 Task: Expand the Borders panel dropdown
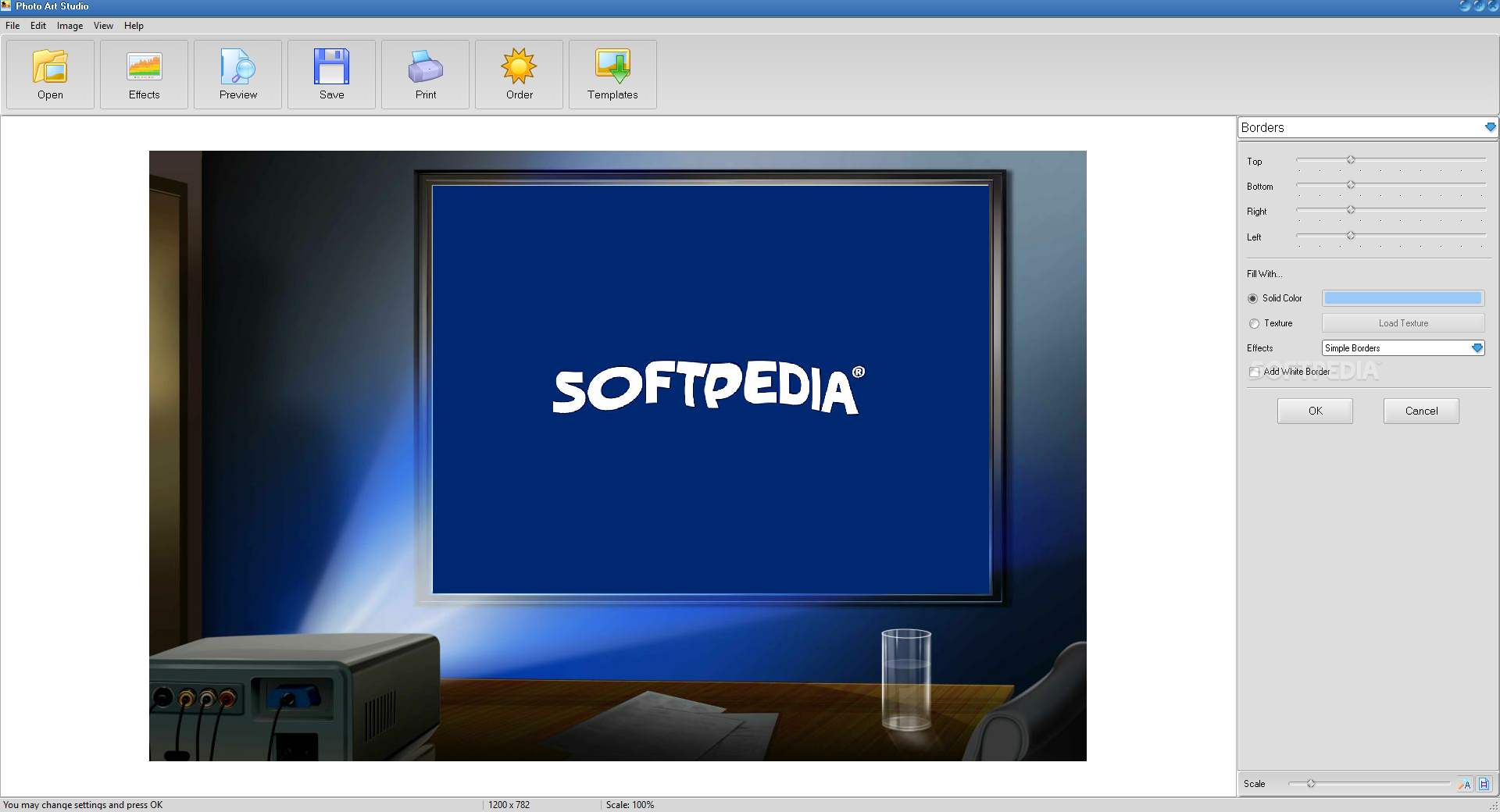point(1490,127)
